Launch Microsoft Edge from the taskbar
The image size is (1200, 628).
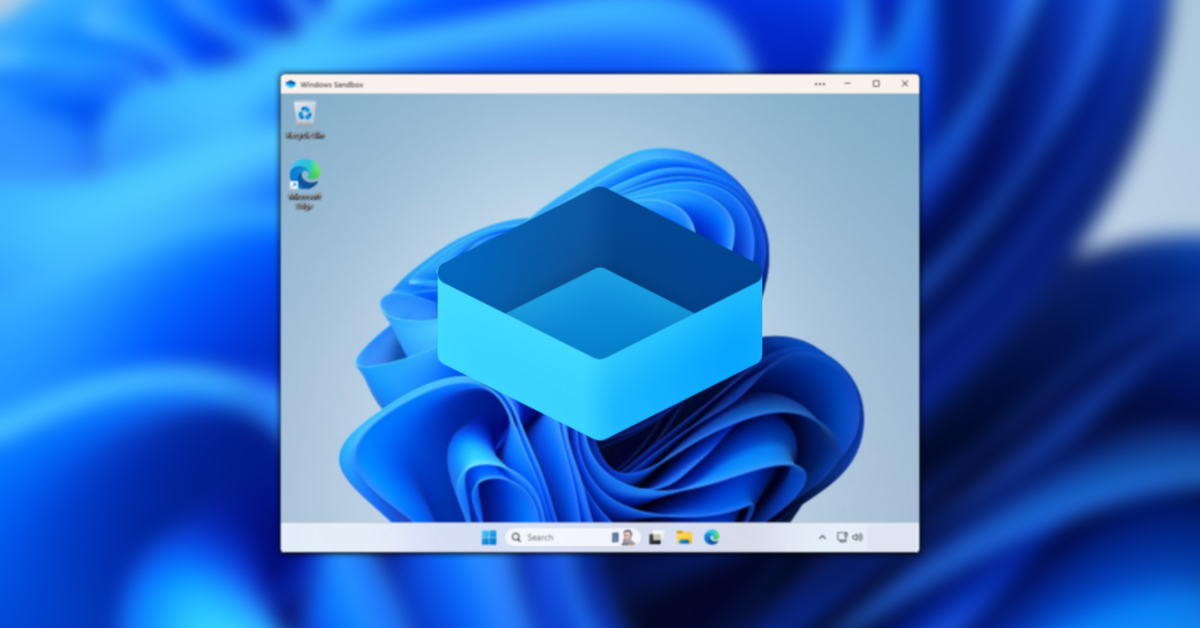[x=712, y=537]
